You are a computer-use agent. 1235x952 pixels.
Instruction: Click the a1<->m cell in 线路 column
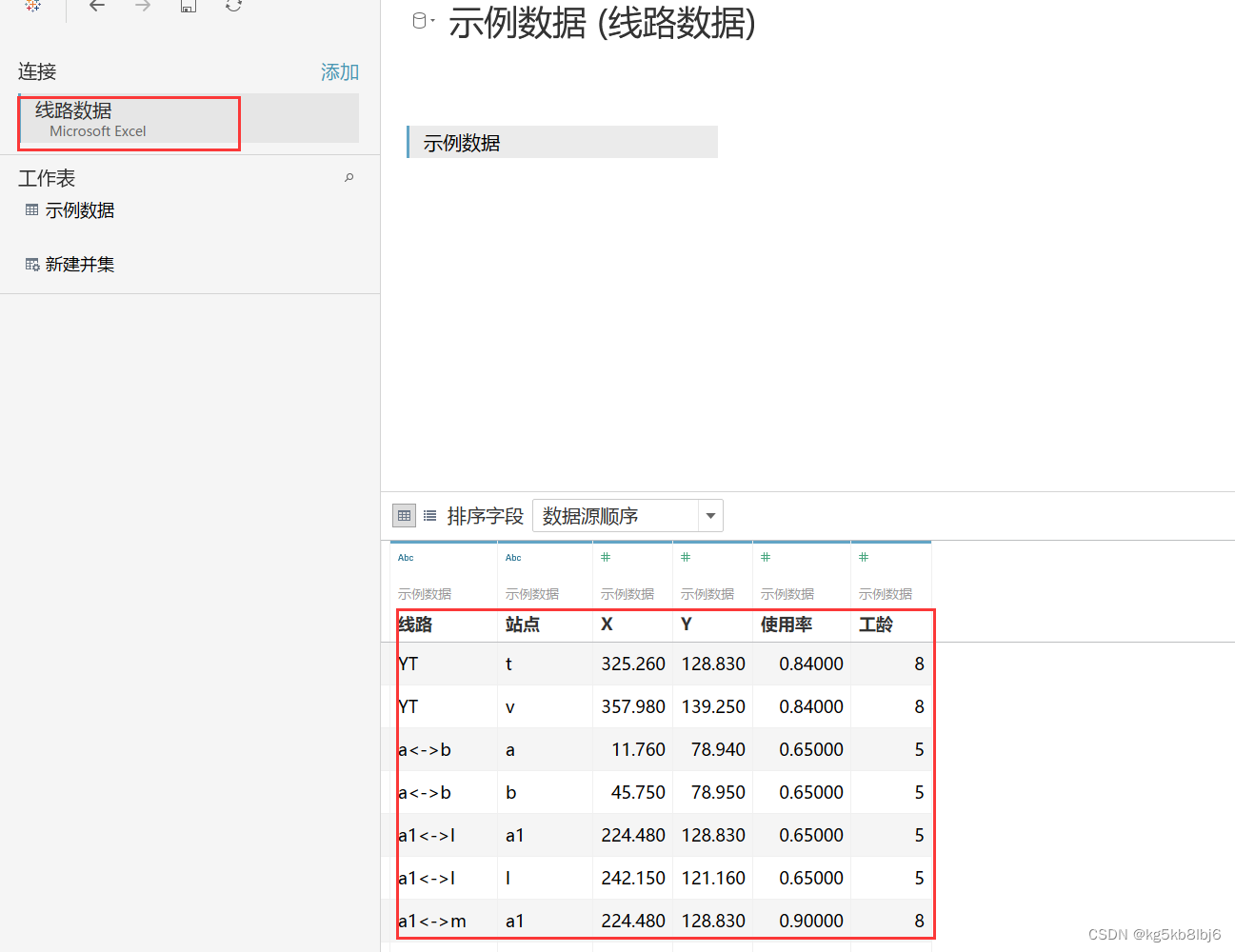444,921
